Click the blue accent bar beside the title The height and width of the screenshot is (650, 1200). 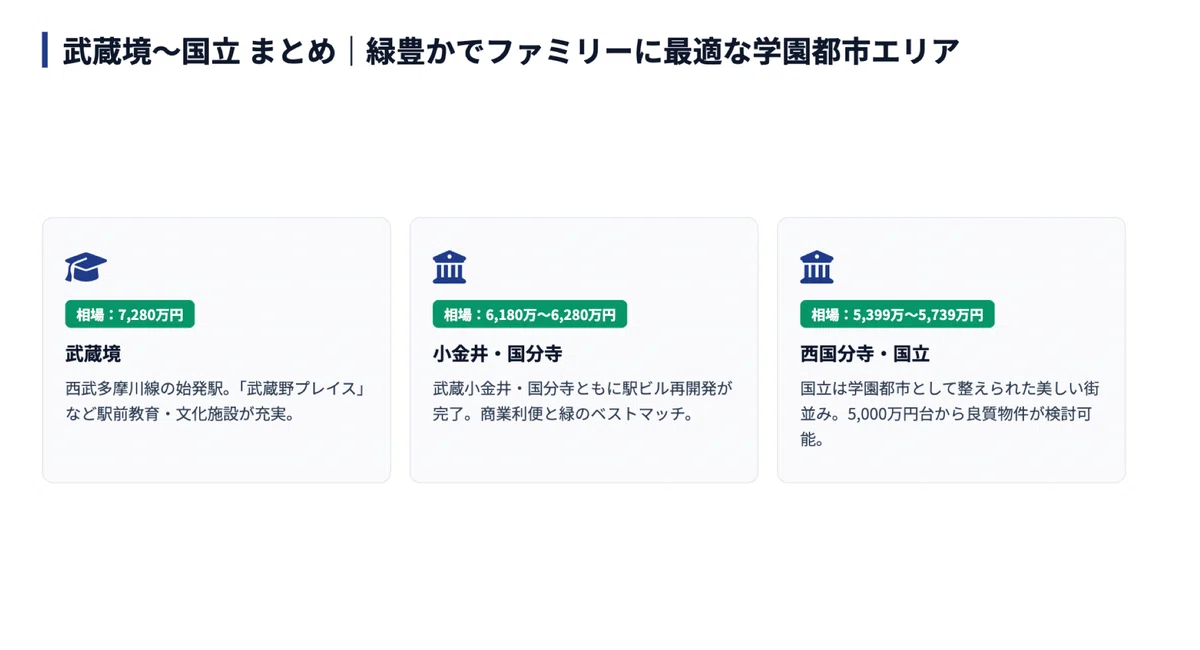pyautogui.click(x=45, y=50)
